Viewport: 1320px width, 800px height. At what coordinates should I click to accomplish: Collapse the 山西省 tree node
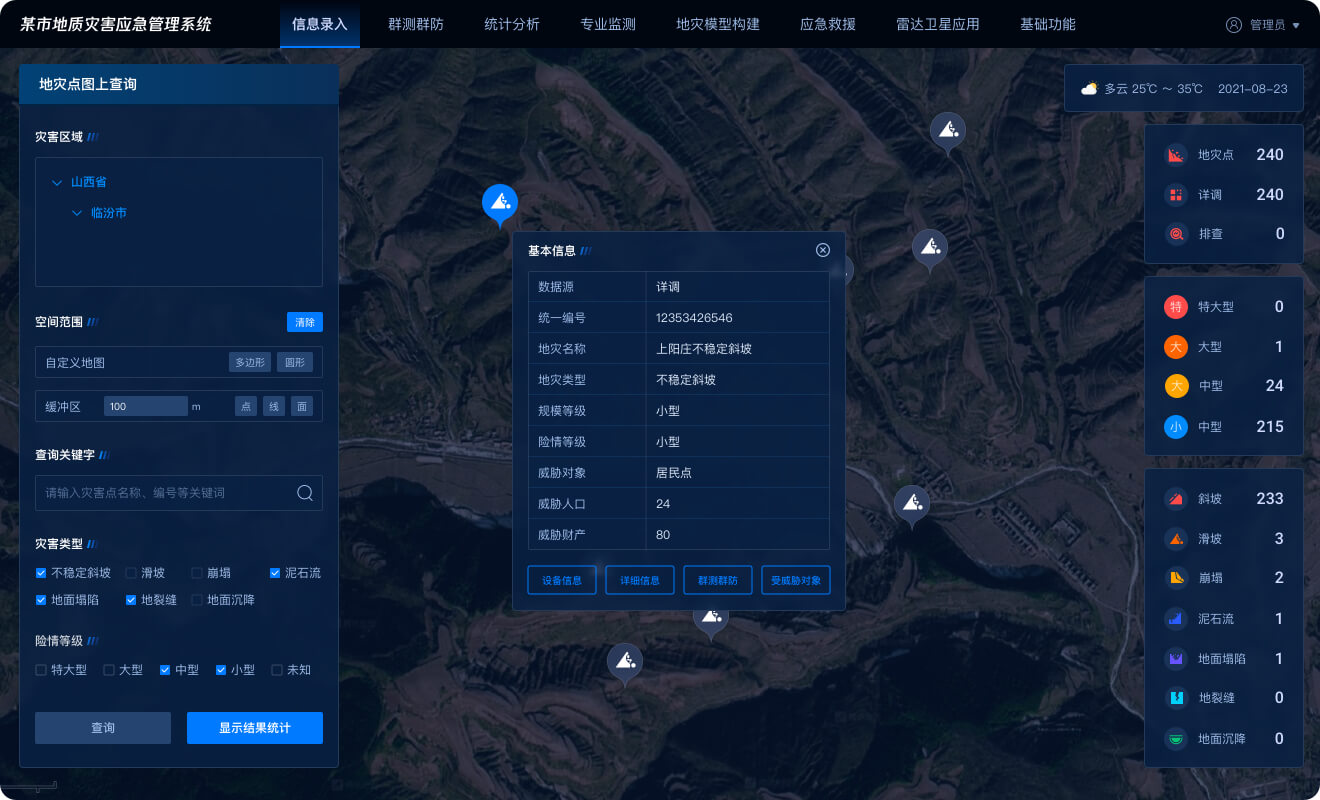point(56,183)
